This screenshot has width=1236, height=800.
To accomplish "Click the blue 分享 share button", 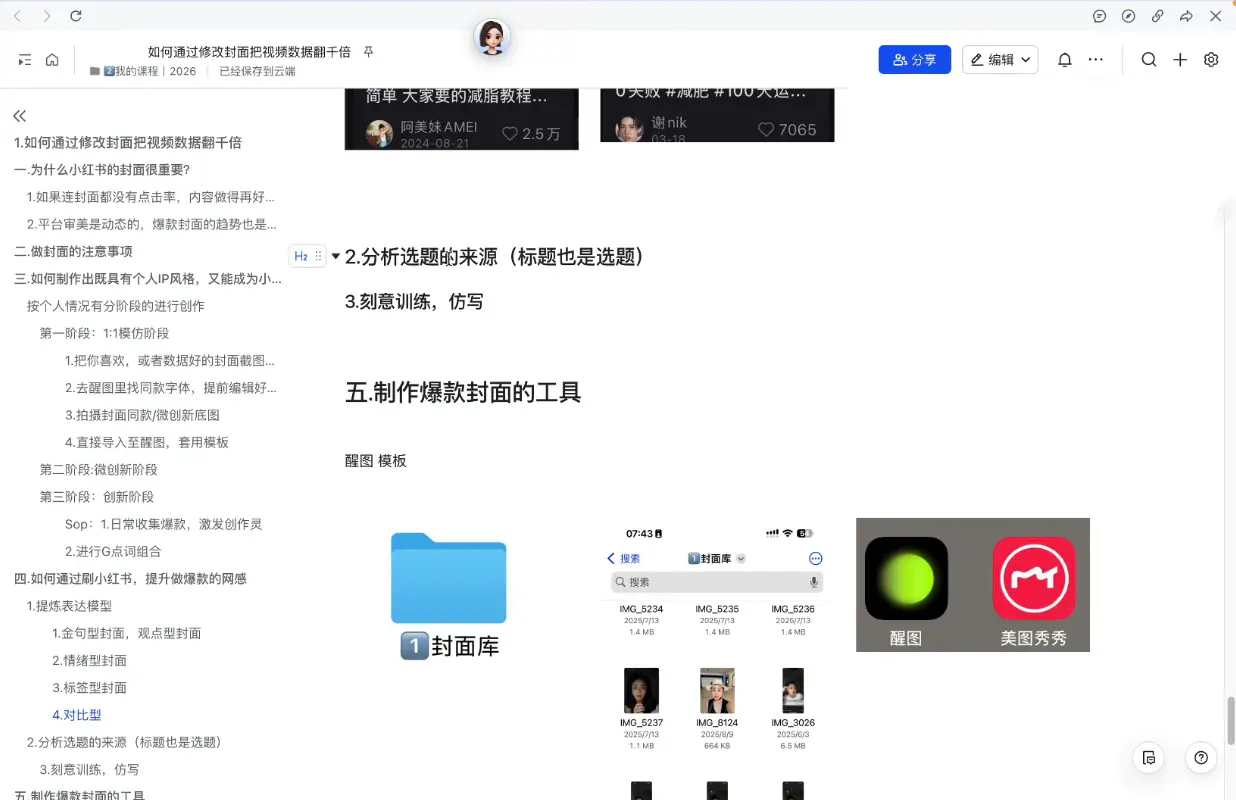I will 914,60.
